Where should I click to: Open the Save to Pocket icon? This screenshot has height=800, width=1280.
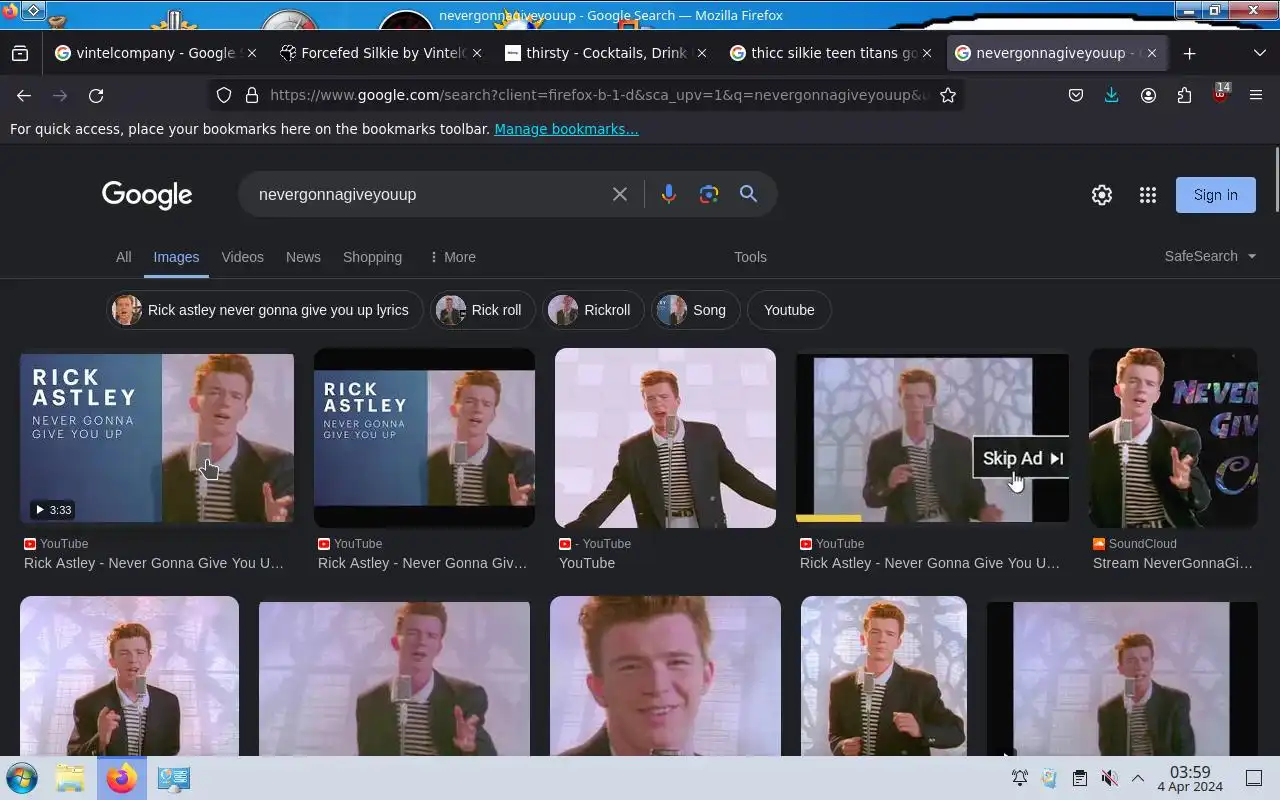1076,95
